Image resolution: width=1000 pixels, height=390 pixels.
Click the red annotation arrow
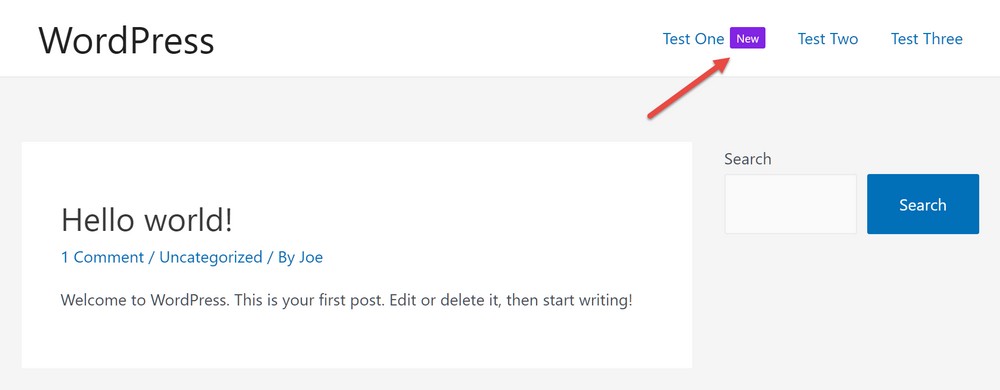tap(689, 87)
